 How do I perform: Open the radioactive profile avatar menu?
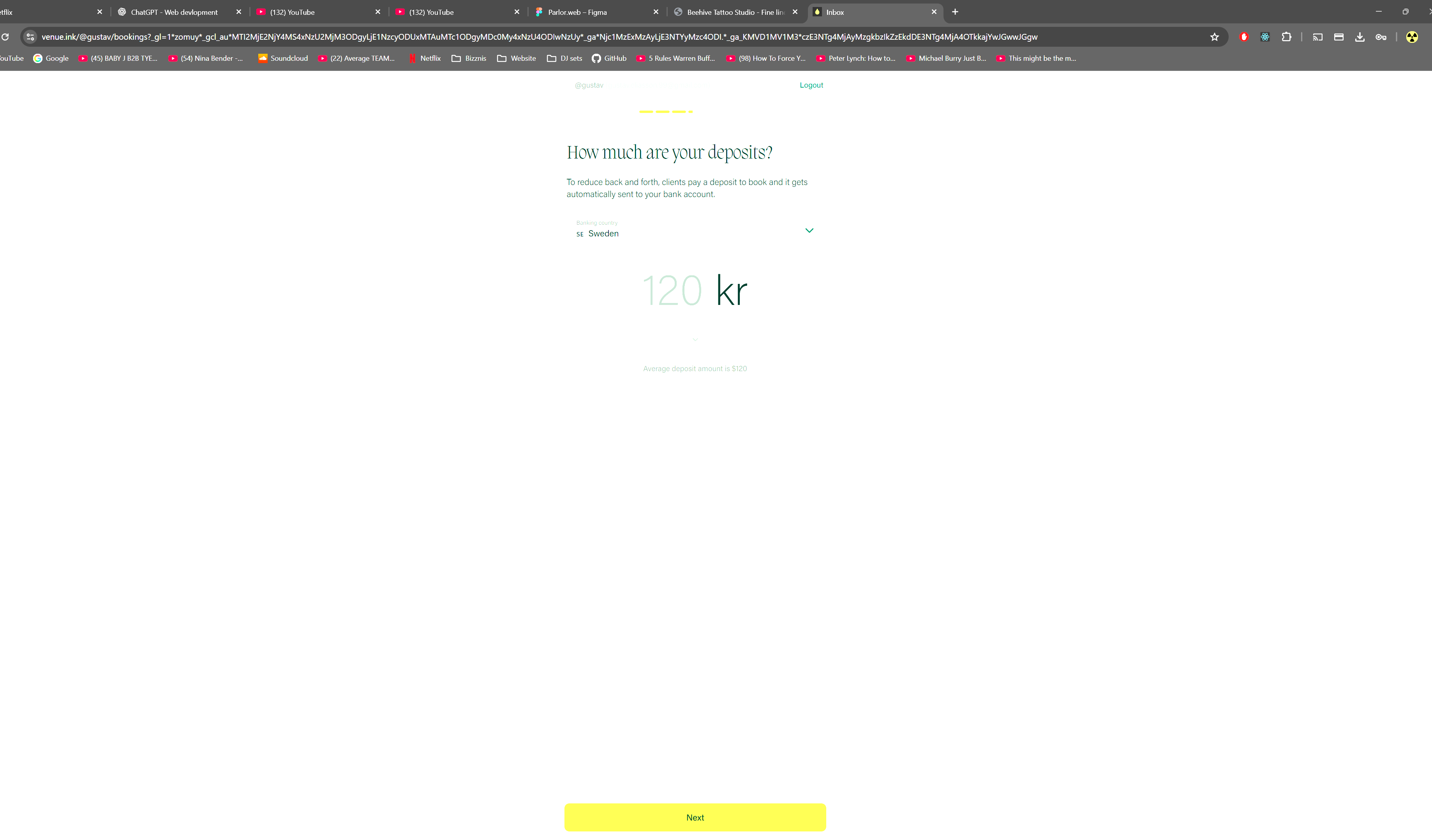1412,37
